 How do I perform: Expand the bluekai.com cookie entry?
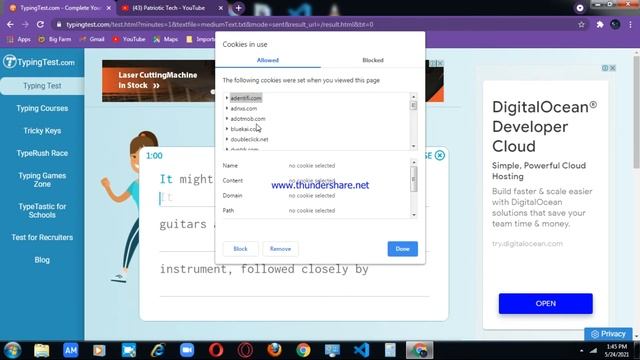click(x=227, y=129)
